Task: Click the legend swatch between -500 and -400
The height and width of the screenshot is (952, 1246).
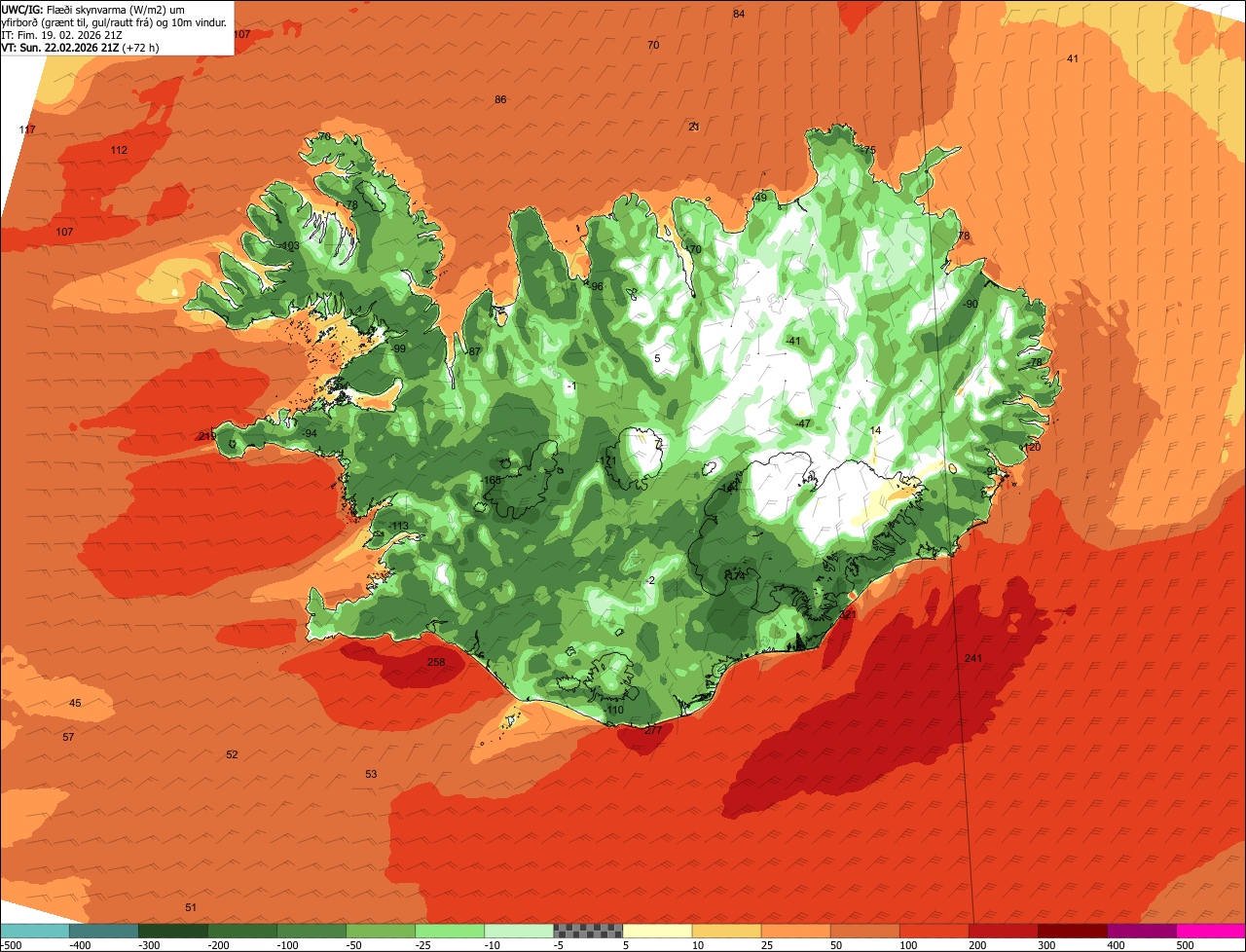Action: pos(34,931)
